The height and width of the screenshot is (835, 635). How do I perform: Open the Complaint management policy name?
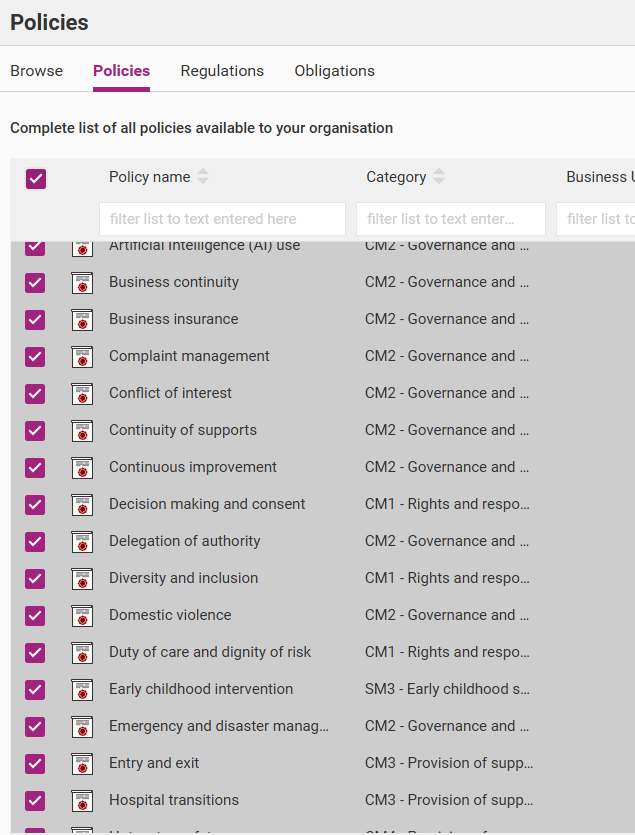[189, 356]
